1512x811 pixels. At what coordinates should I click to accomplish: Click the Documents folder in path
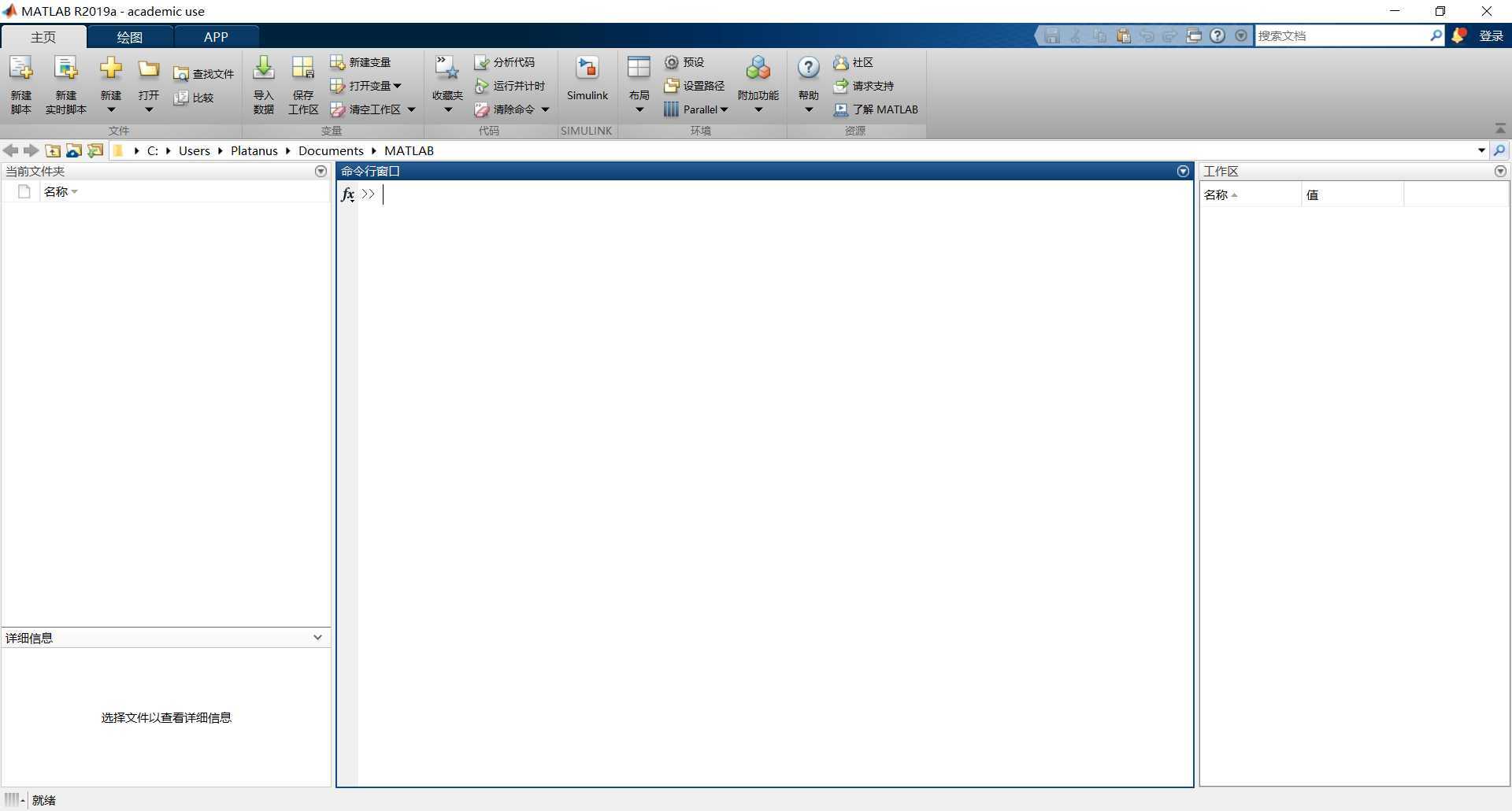pos(331,150)
